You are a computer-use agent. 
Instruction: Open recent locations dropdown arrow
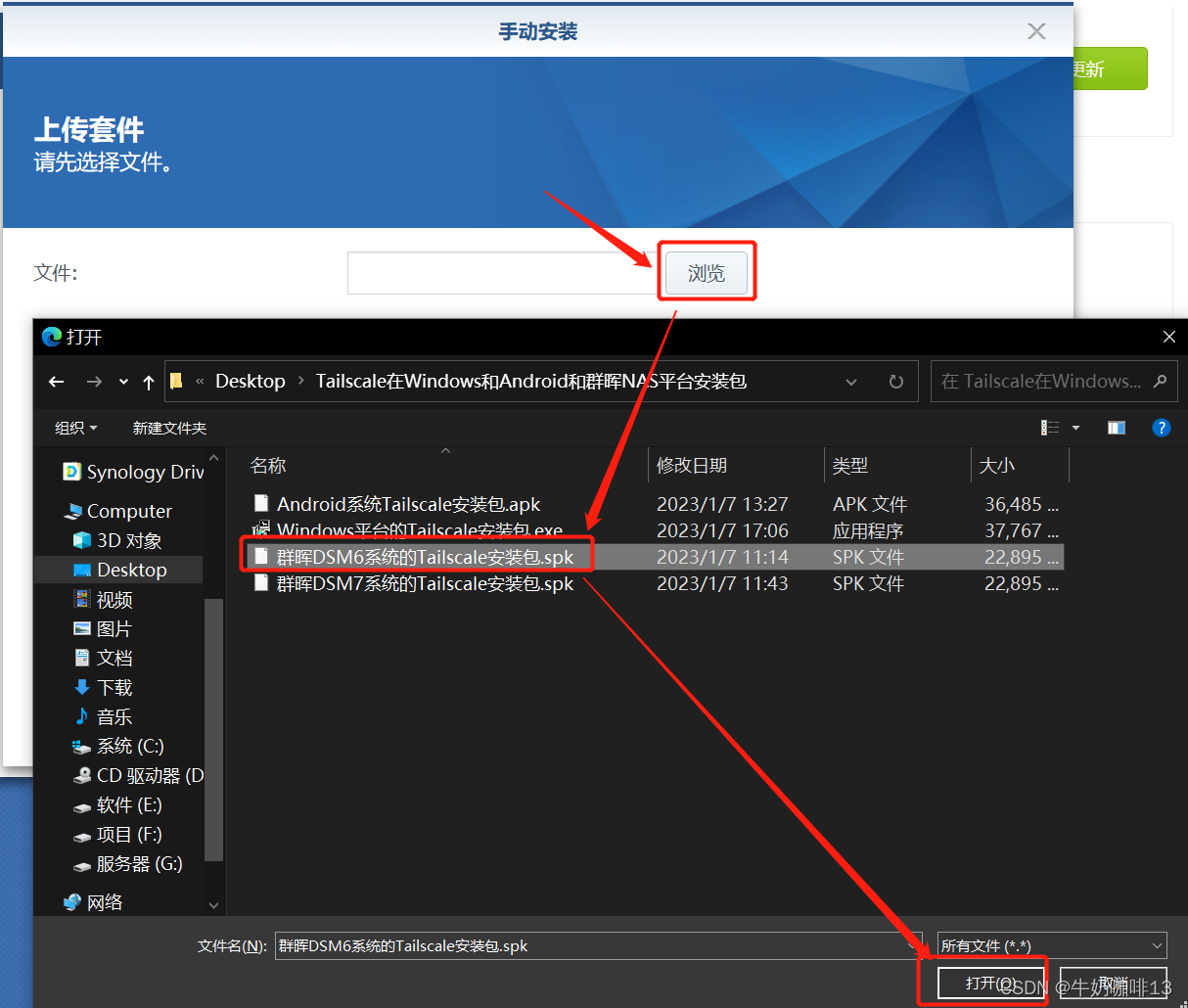(x=123, y=382)
